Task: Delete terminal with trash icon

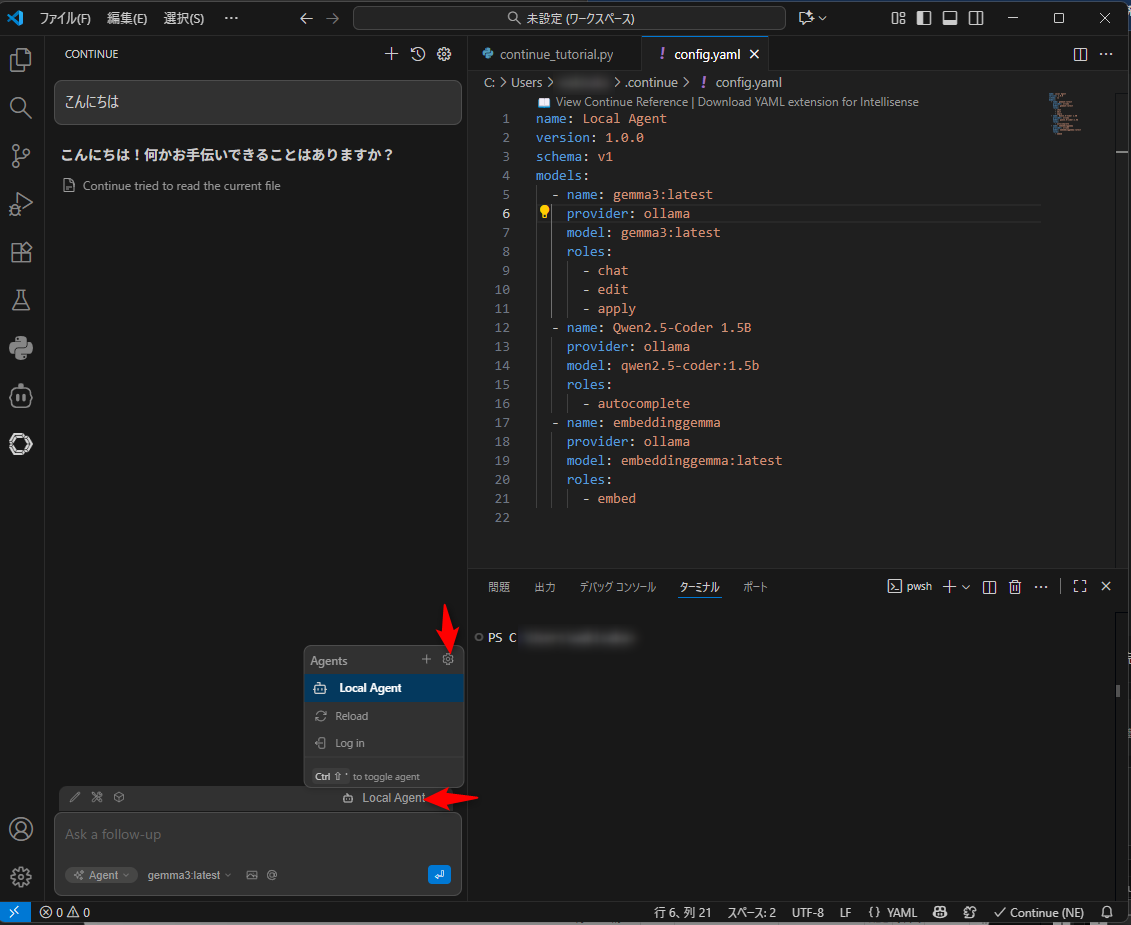Action: pyautogui.click(x=1015, y=587)
